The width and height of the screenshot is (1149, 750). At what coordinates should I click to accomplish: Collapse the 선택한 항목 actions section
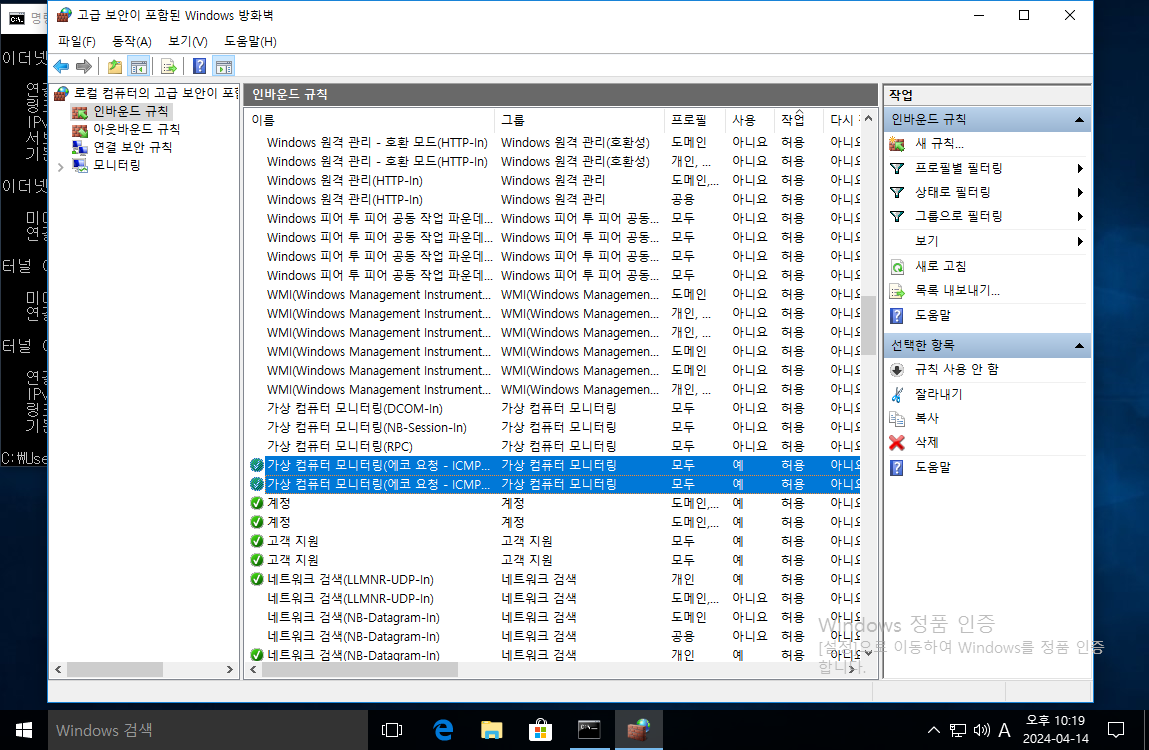coord(1079,345)
